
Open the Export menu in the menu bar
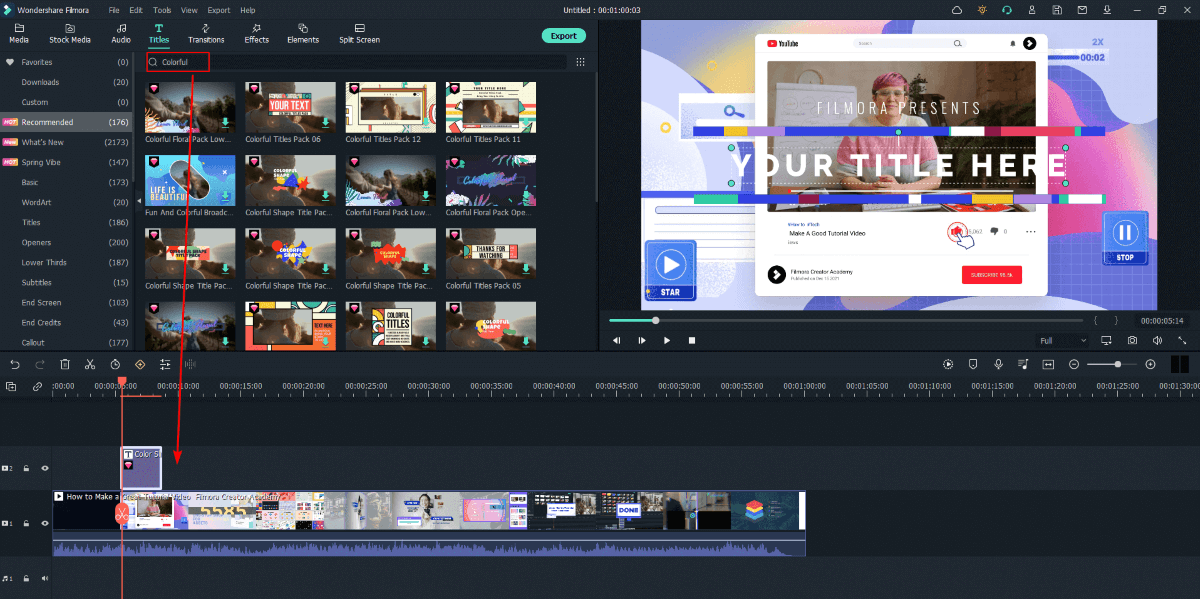218,10
